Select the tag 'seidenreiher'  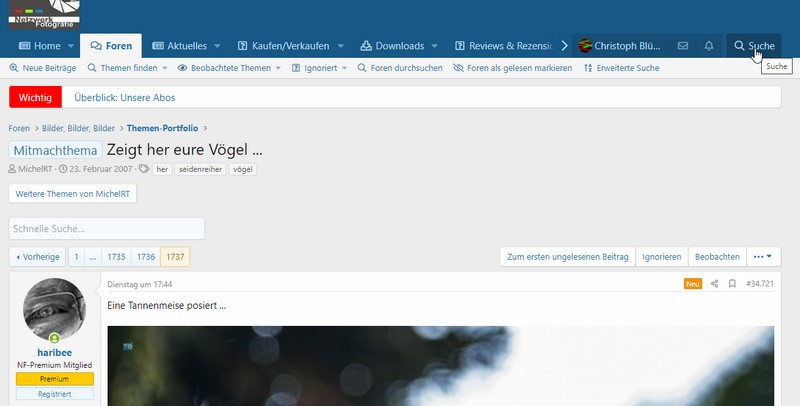tap(201, 169)
